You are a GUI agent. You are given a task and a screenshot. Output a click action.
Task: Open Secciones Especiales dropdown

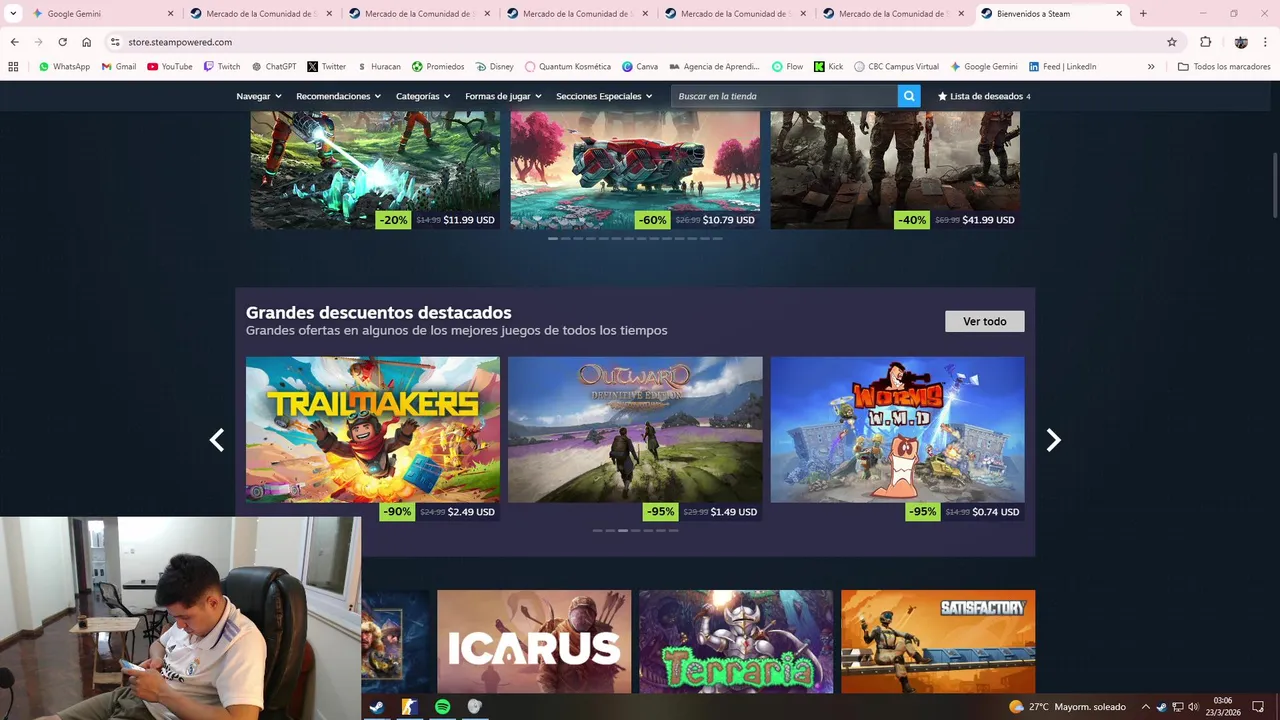604,96
